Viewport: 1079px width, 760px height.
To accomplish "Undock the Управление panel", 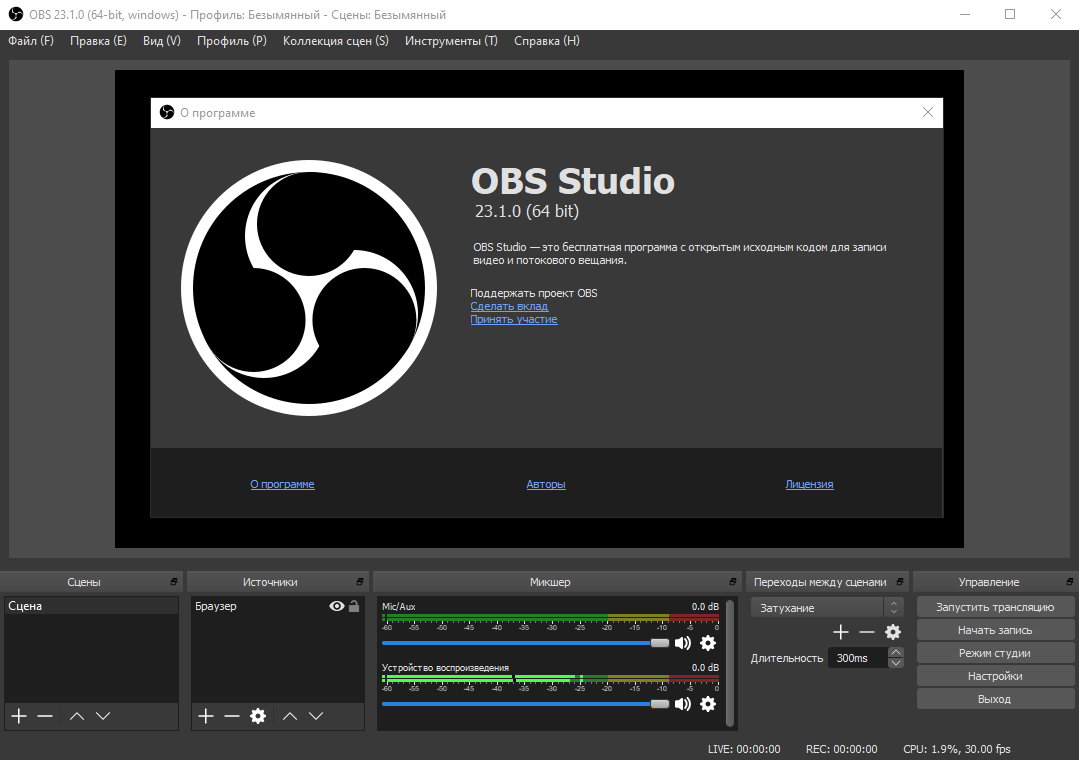I will click(x=1070, y=582).
